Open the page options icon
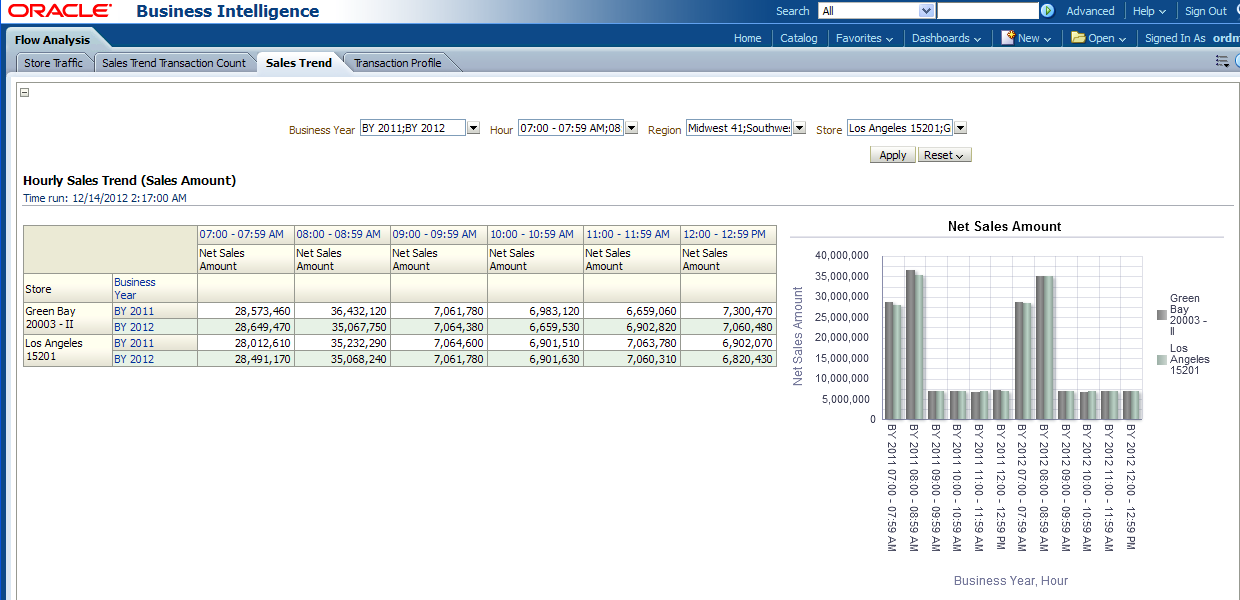Image resolution: width=1240 pixels, height=600 pixels. (1222, 62)
